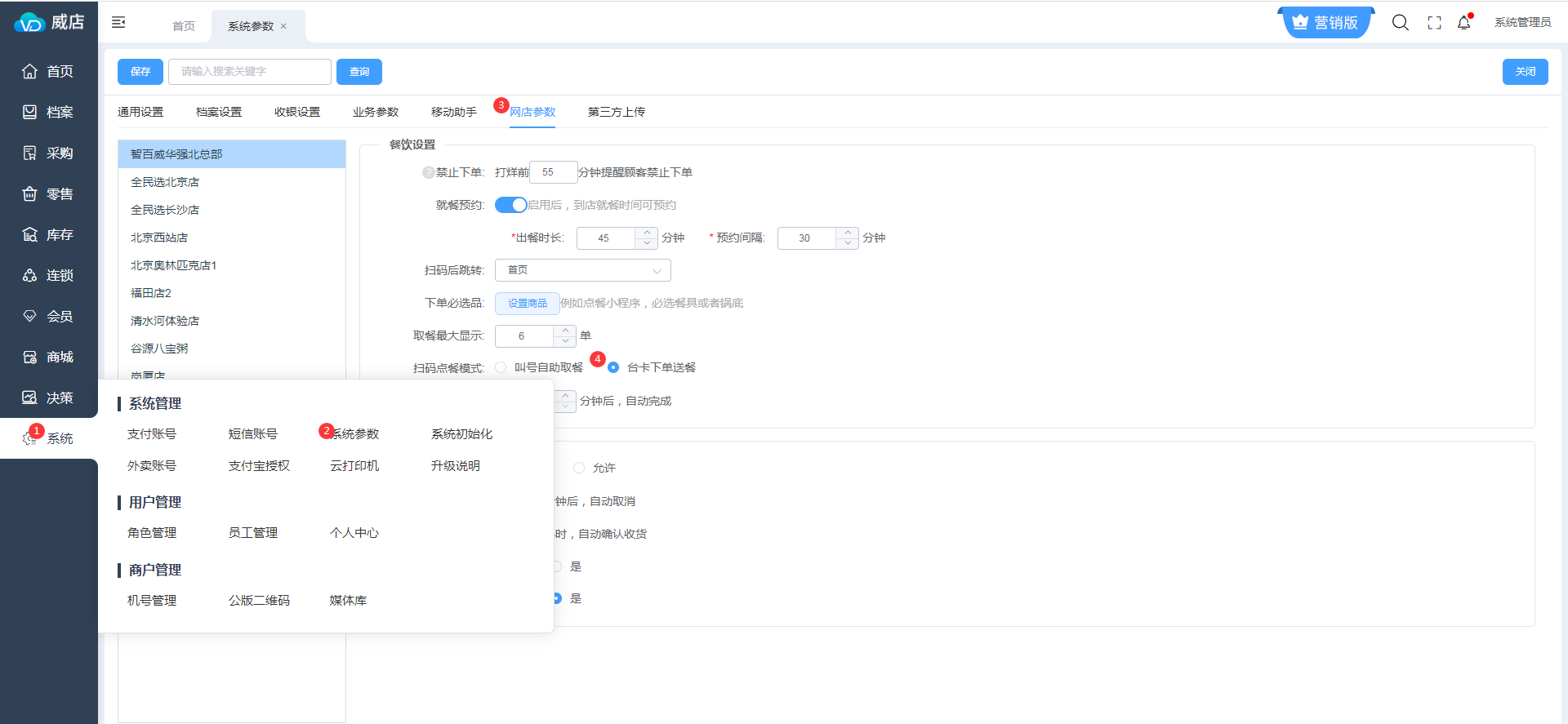Viewport: 1568px width, 724px height.
Task: Switch to the 收银设置 tab
Action: tap(297, 112)
